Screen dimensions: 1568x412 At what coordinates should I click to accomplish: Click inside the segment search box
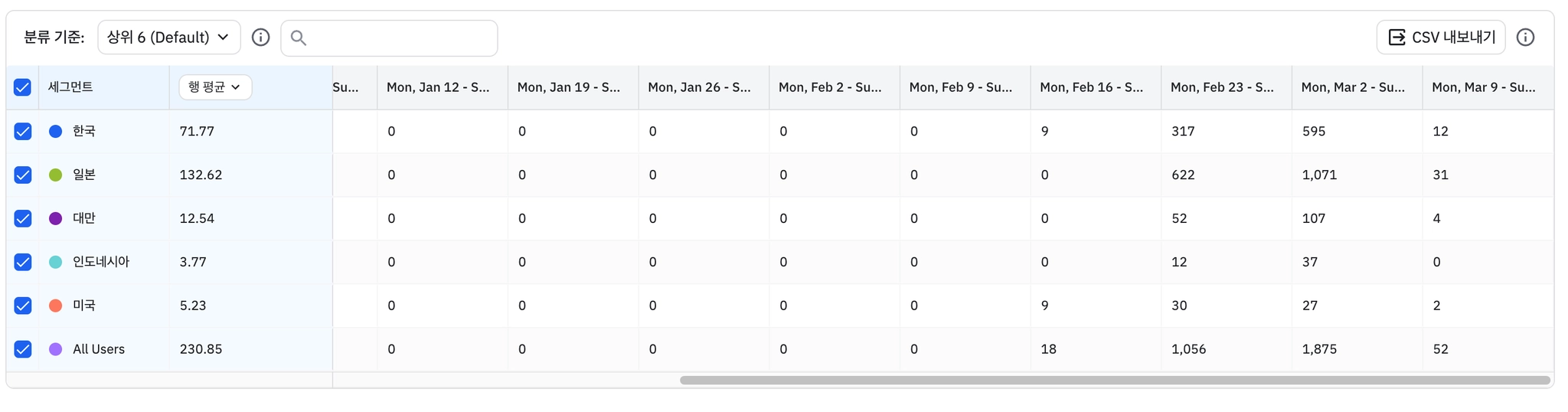point(389,38)
